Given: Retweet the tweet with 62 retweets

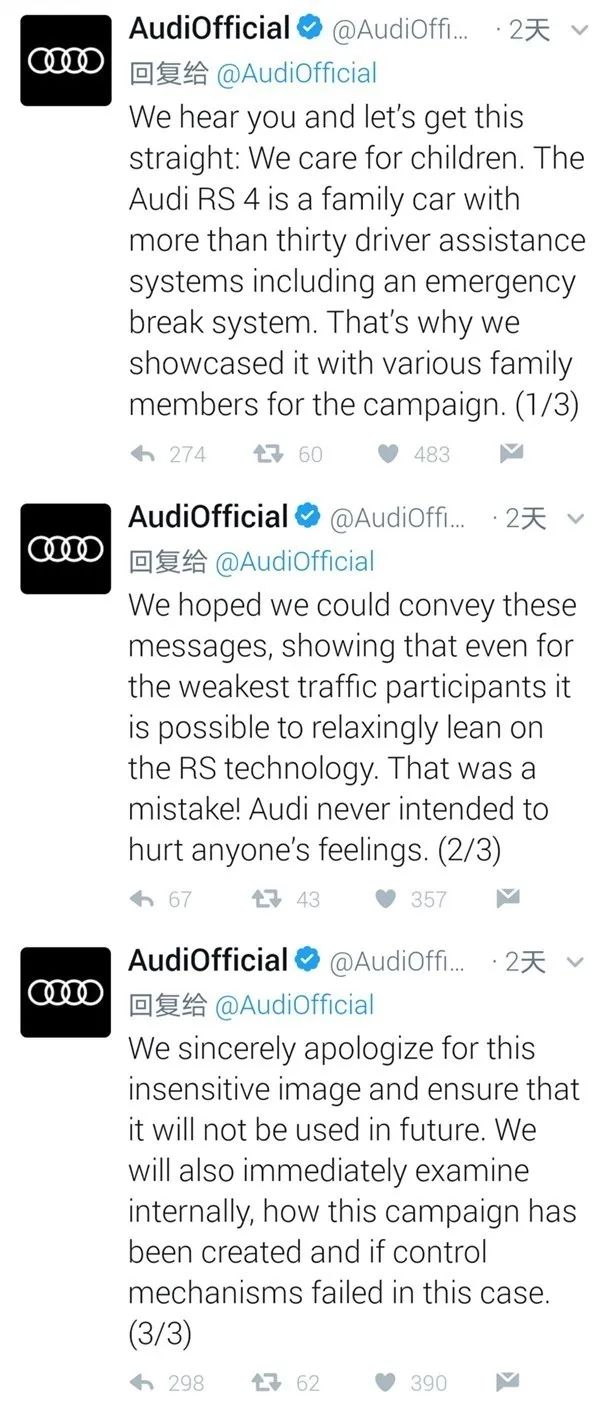Looking at the screenshot, I should (x=266, y=1383).
